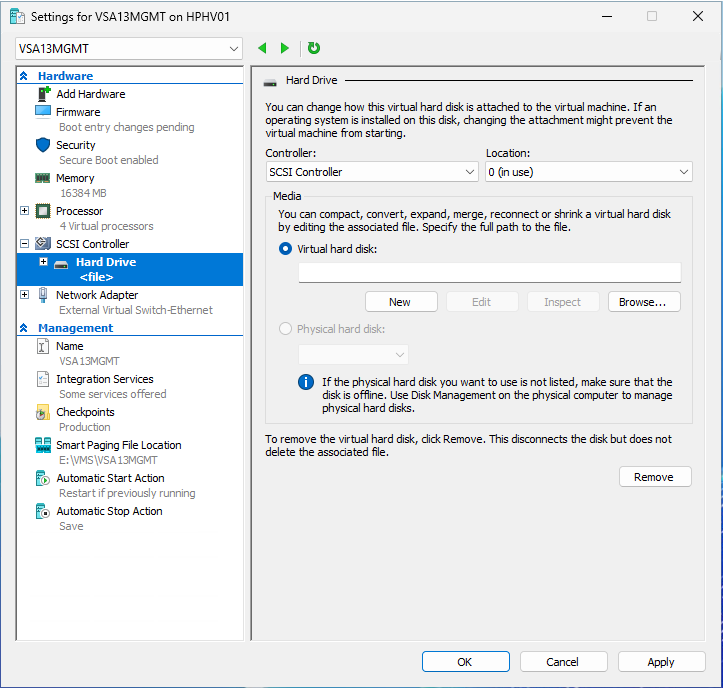Open the Security shield settings
The image size is (723, 688).
[x=43, y=145]
